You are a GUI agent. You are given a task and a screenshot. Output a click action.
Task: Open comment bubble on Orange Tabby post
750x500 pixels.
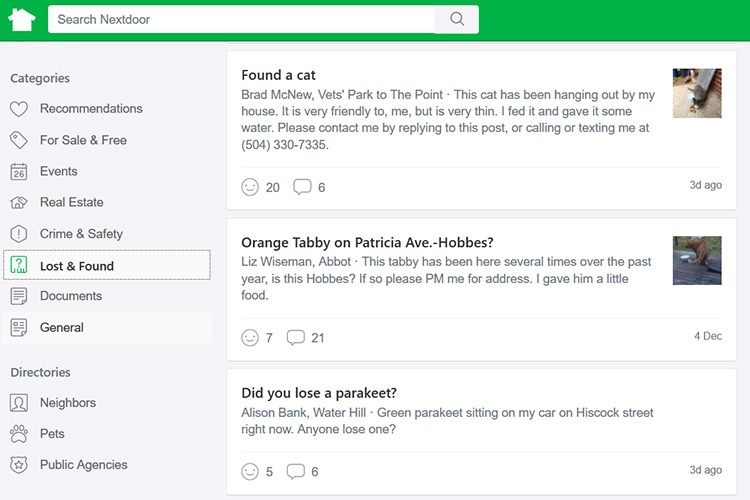(295, 338)
